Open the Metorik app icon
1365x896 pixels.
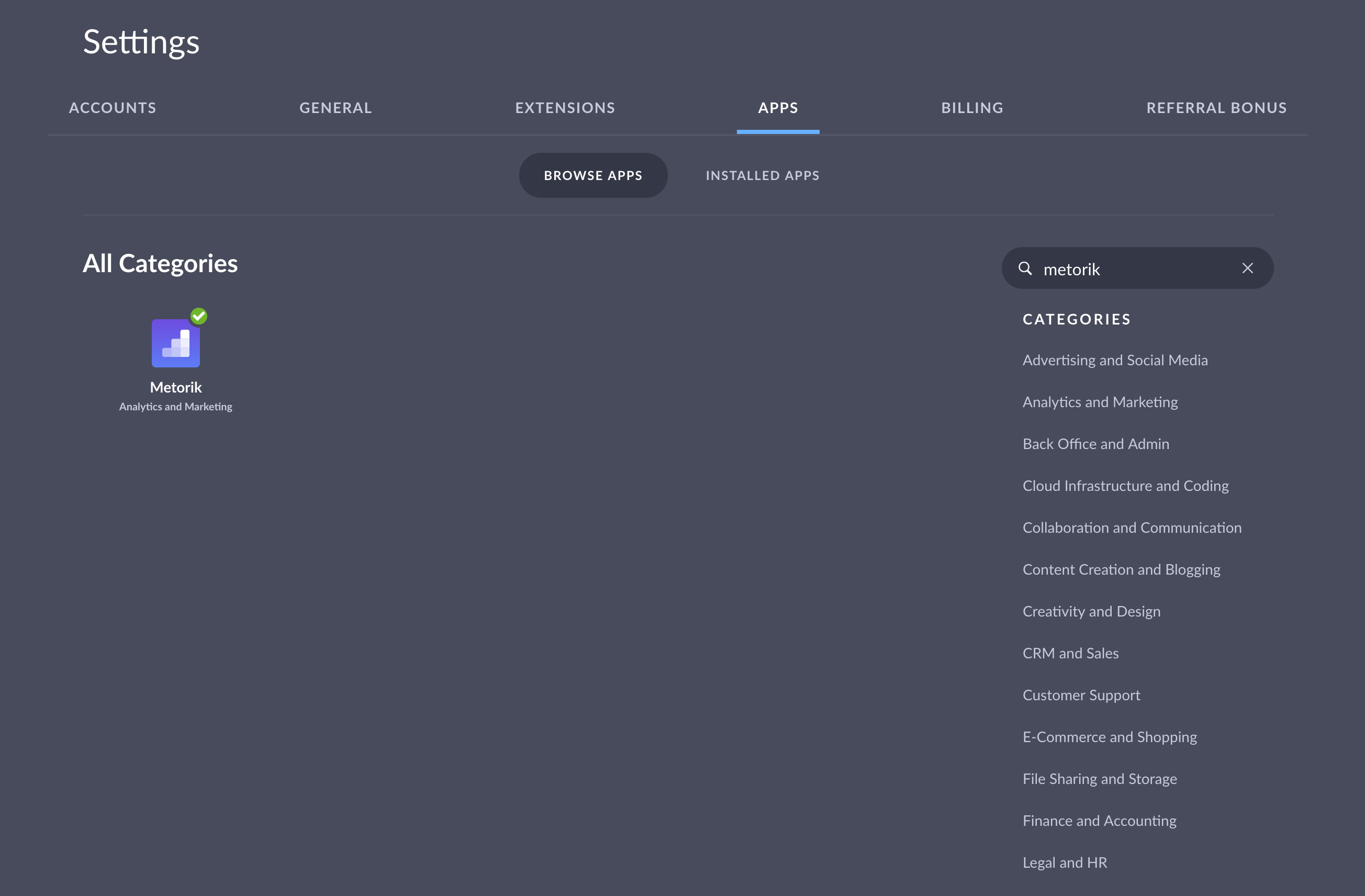pyautogui.click(x=175, y=343)
